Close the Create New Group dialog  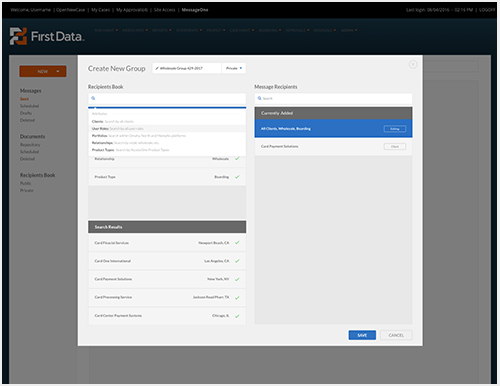pos(413,64)
